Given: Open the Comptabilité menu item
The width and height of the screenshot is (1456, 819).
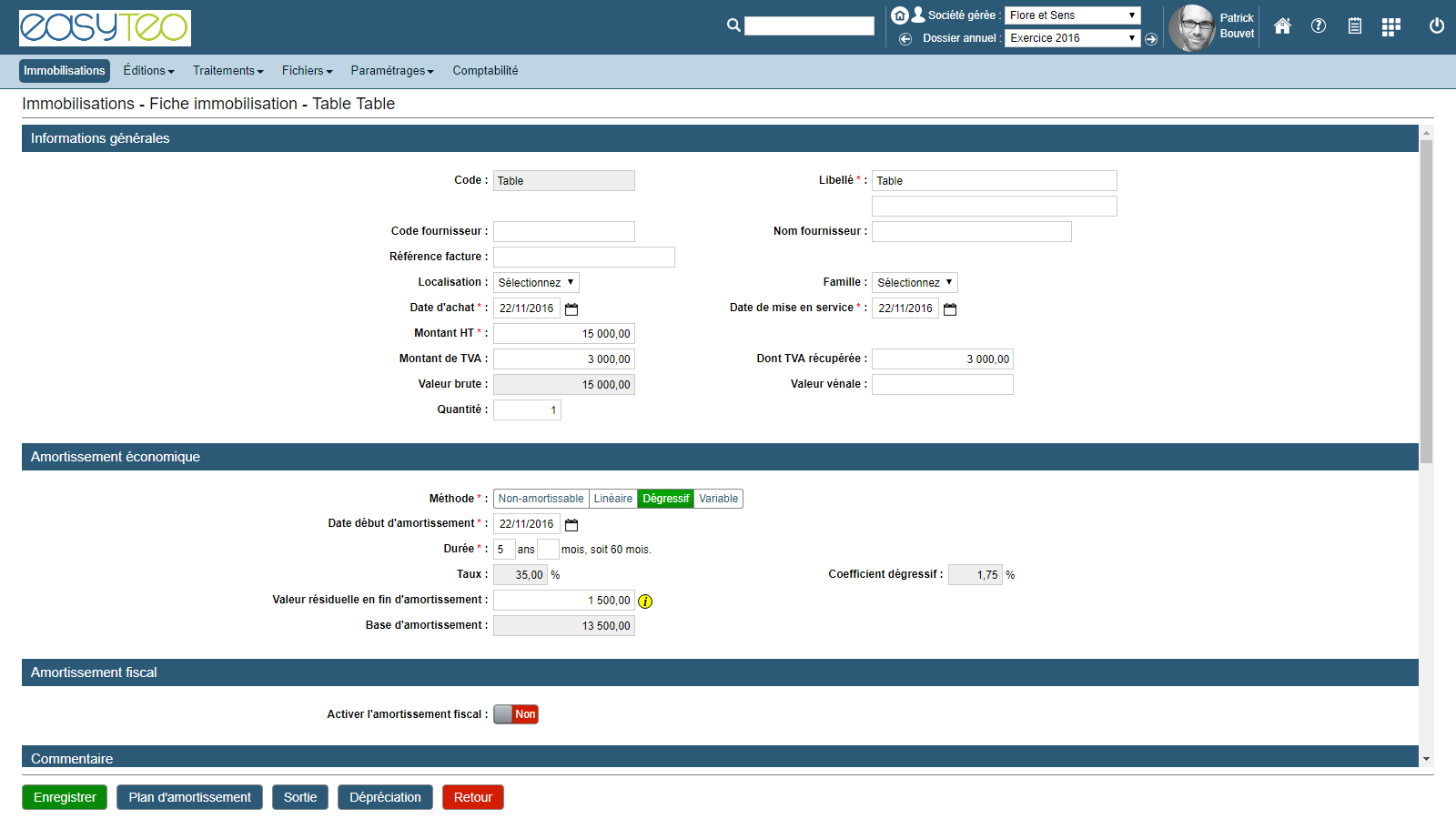Looking at the screenshot, I should pos(485,71).
